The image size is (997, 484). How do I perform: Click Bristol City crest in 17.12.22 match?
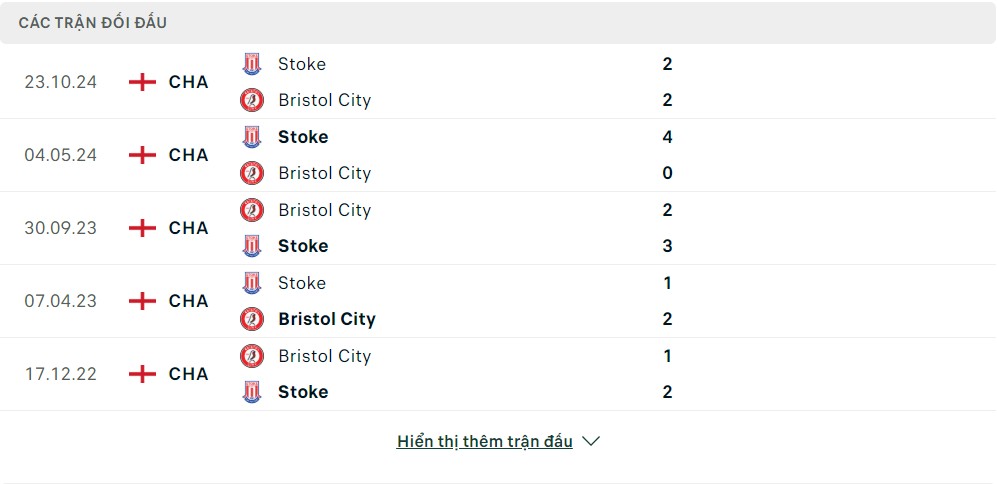click(252, 356)
